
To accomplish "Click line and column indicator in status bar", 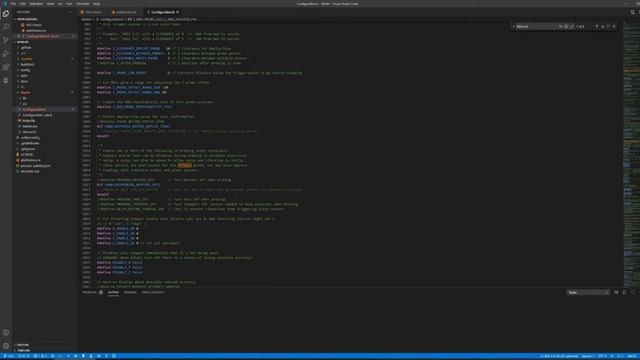I will pos(559,356).
